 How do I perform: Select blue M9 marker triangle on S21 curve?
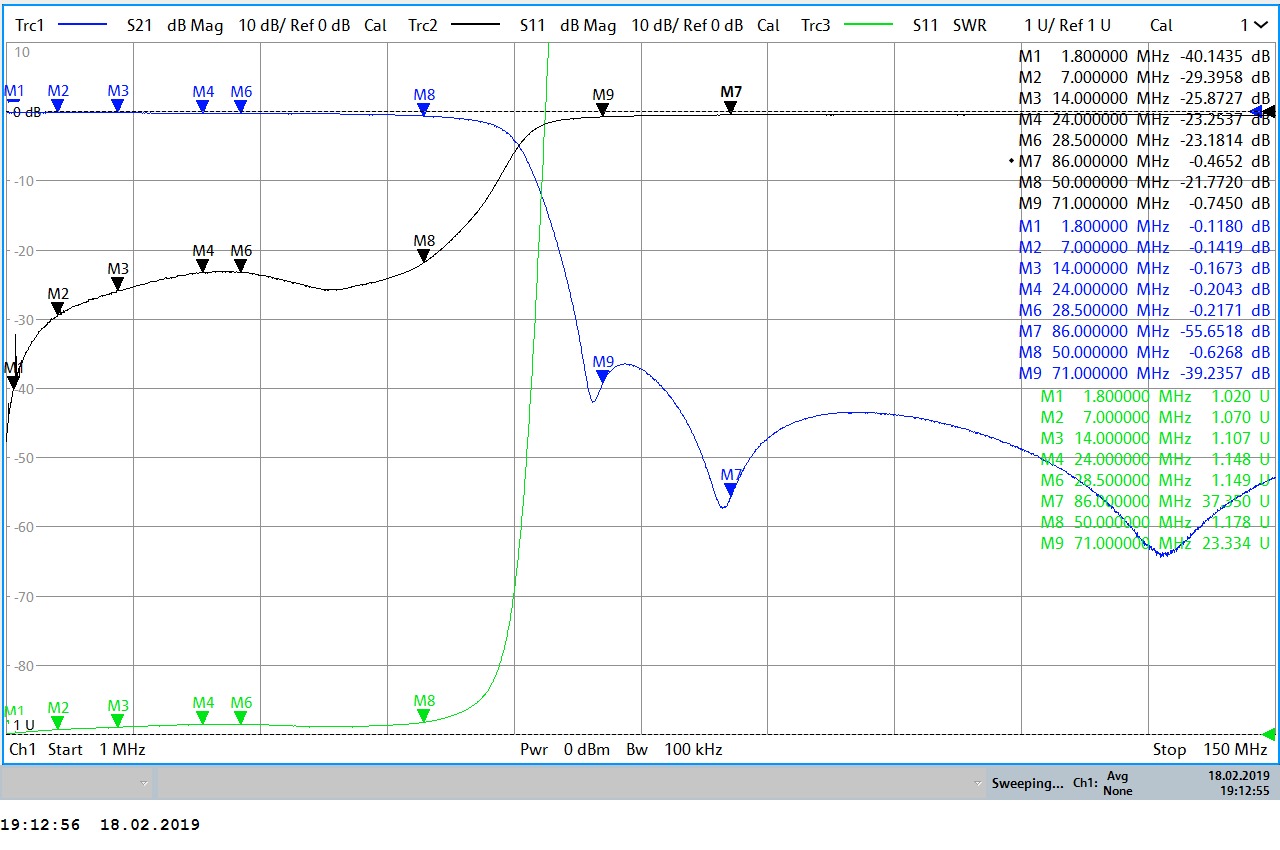tap(603, 375)
